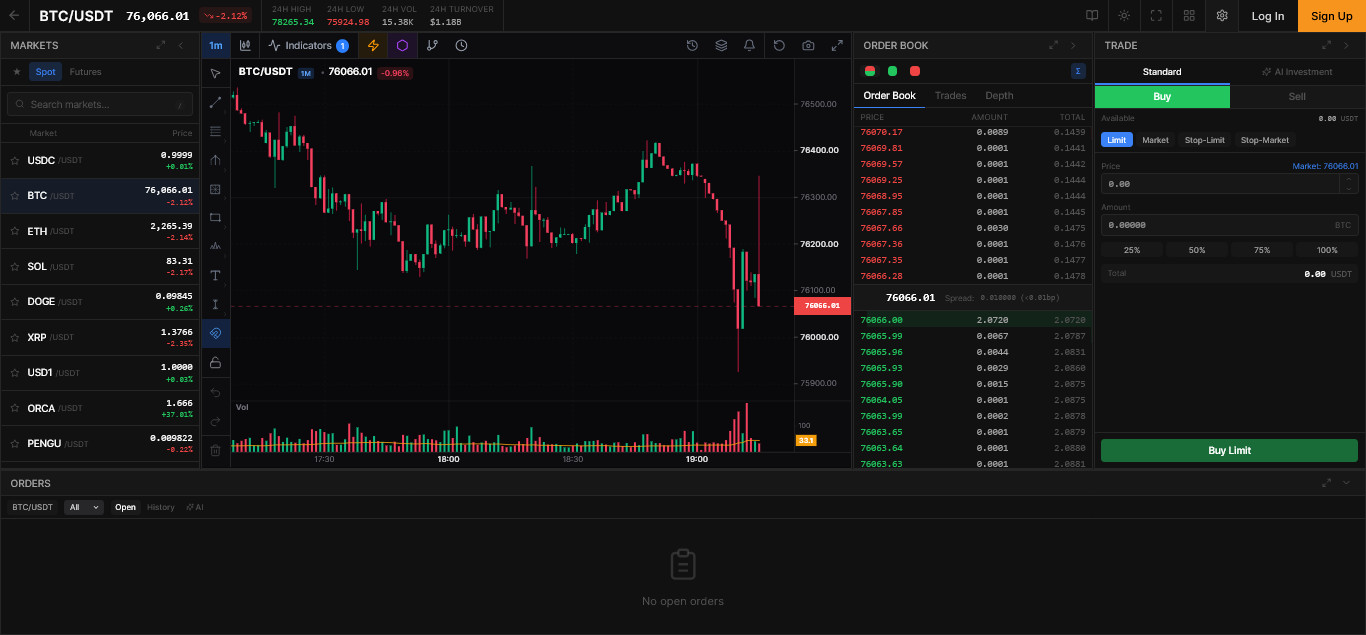Choose the Market order type

click(1155, 140)
